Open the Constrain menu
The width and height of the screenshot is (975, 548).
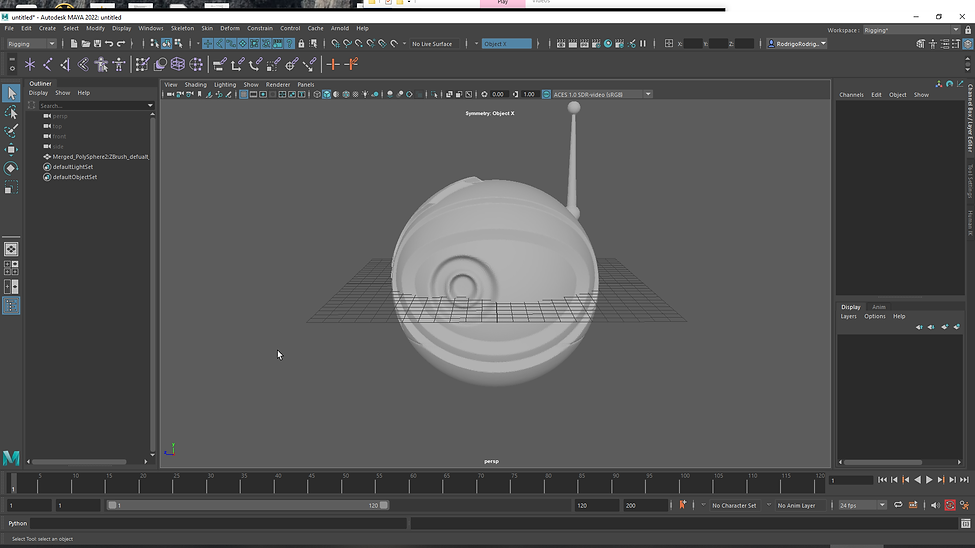(x=260, y=28)
